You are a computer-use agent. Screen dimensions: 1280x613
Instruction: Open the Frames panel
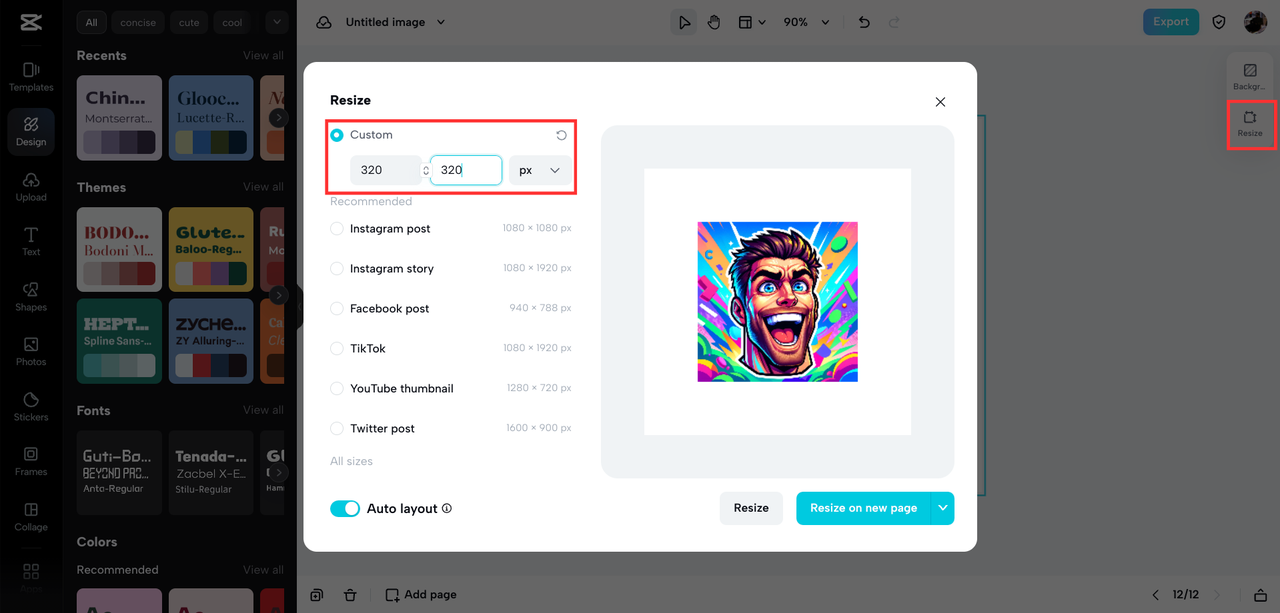coord(31,462)
